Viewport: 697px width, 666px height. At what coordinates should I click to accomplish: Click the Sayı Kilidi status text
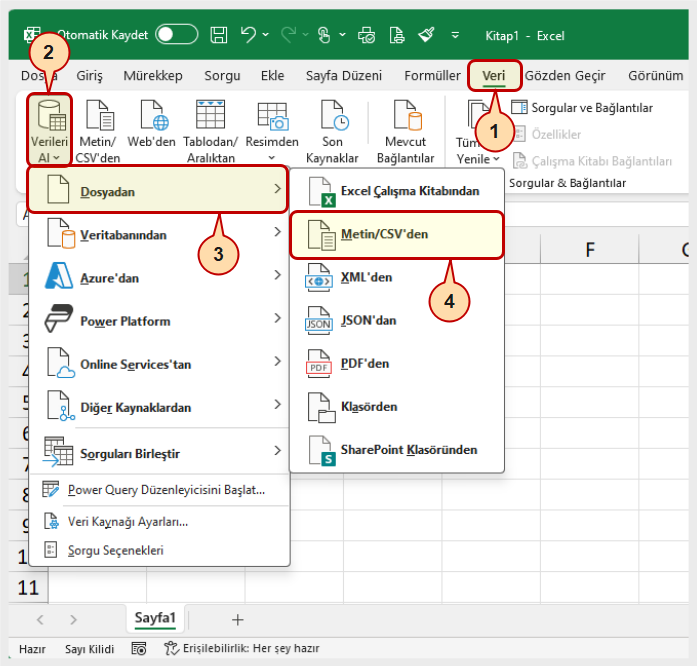tap(89, 649)
